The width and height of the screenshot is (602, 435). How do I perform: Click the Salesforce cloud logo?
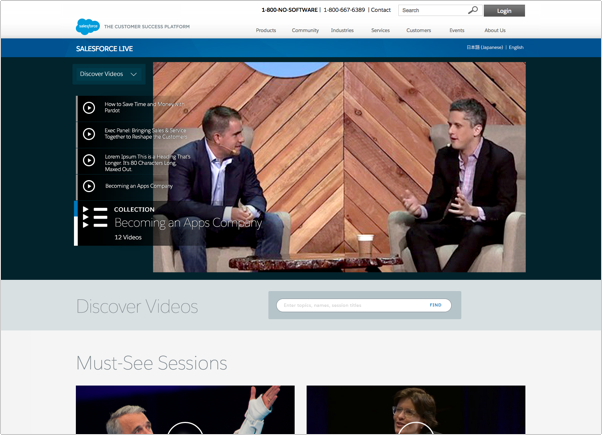(88, 27)
